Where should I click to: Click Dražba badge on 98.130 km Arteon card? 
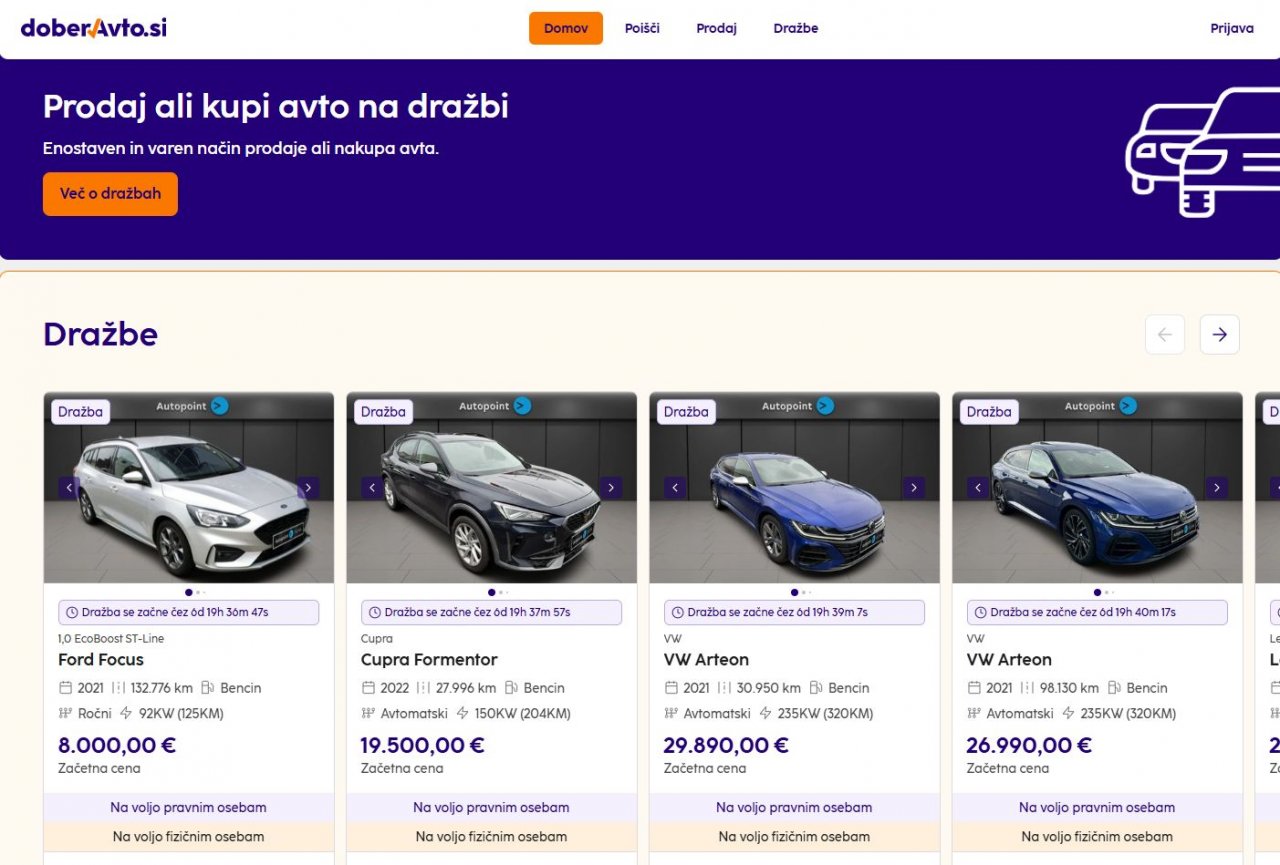click(x=990, y=412)
